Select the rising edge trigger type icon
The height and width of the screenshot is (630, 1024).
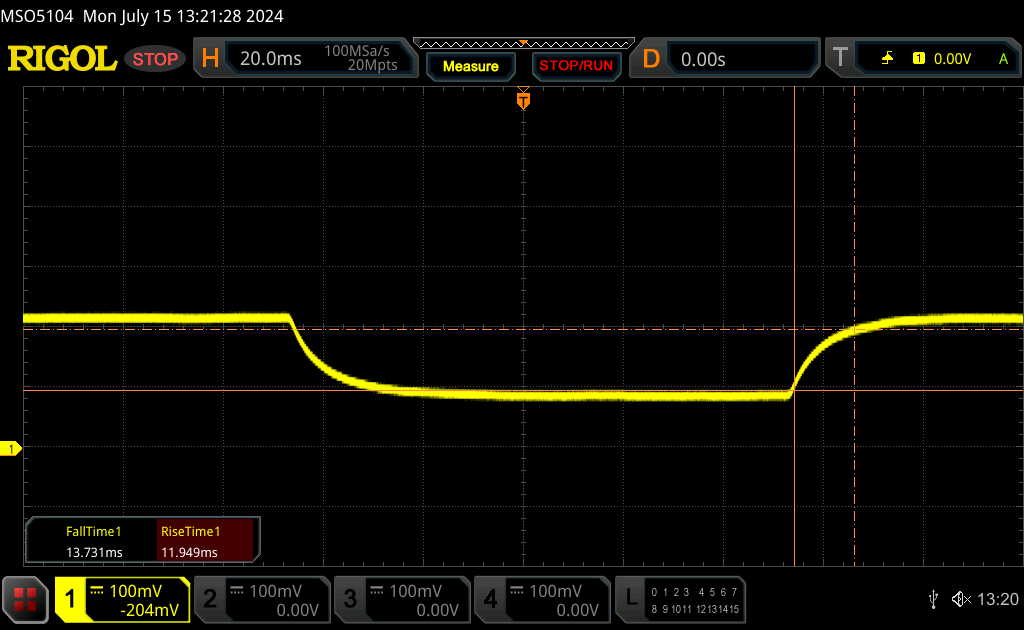[887, 59]
